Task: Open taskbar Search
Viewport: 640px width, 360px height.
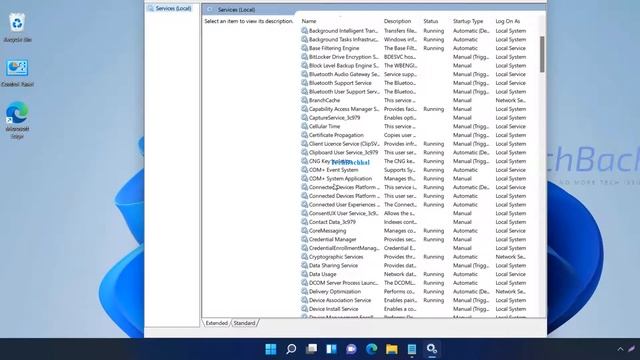Action: 291,349
